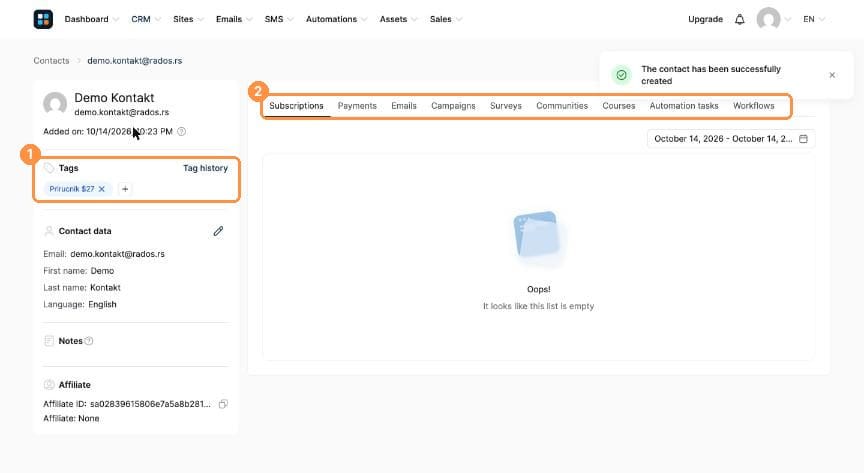
Task: Click the email value in Contact data
Action: [117, 254]
